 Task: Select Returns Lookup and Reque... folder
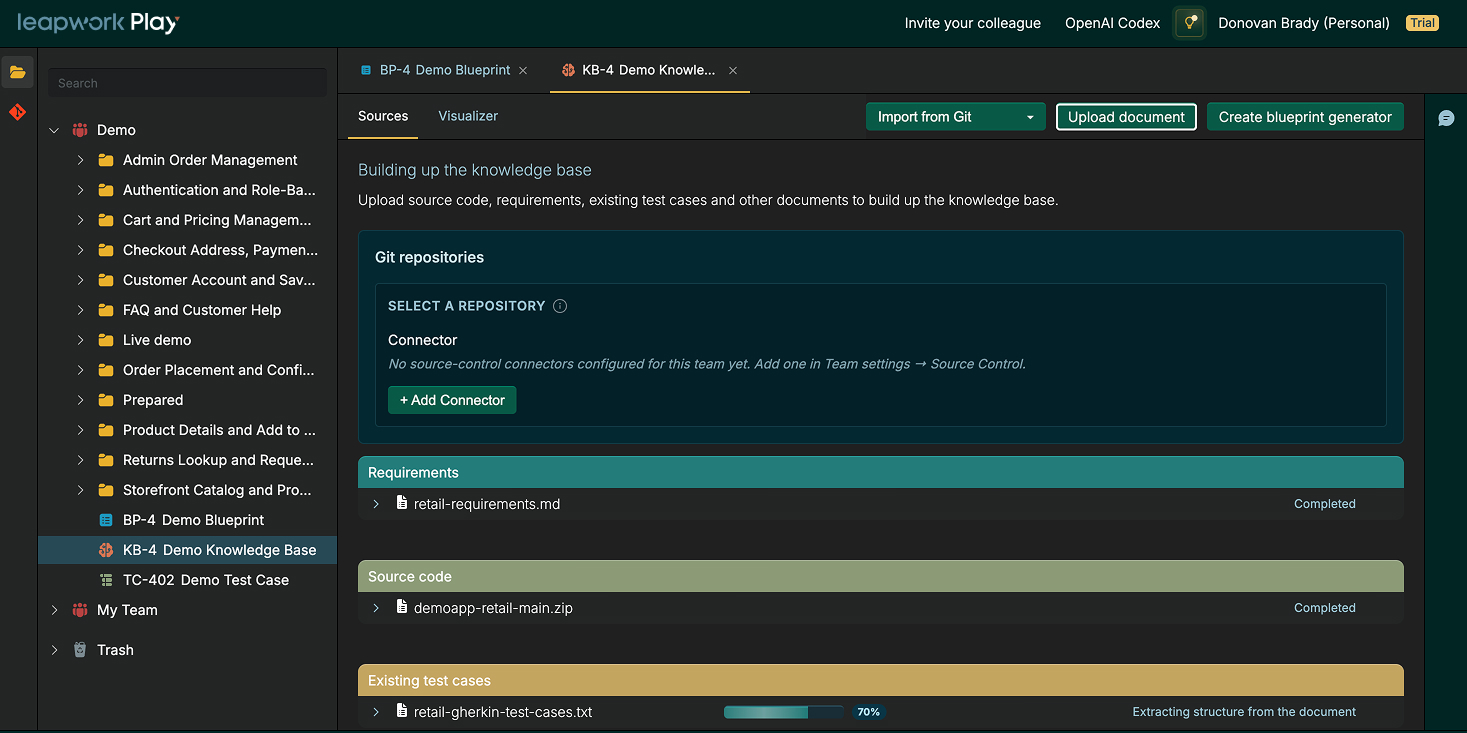coord(187,460)
